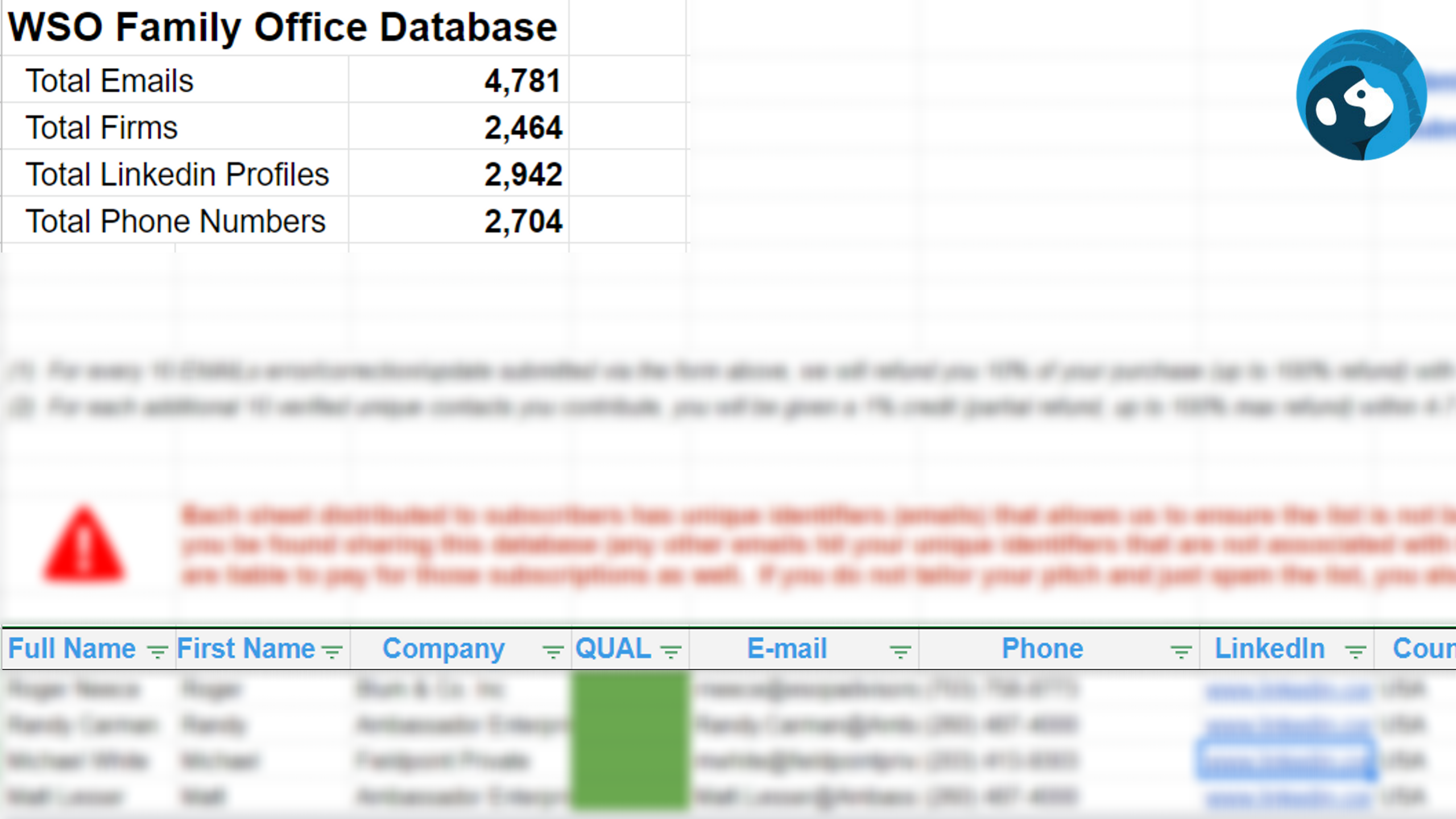The width and height of the screenshot is (1456, 819).
Task: Select the E-mail header cell
Action: [786, 648]
